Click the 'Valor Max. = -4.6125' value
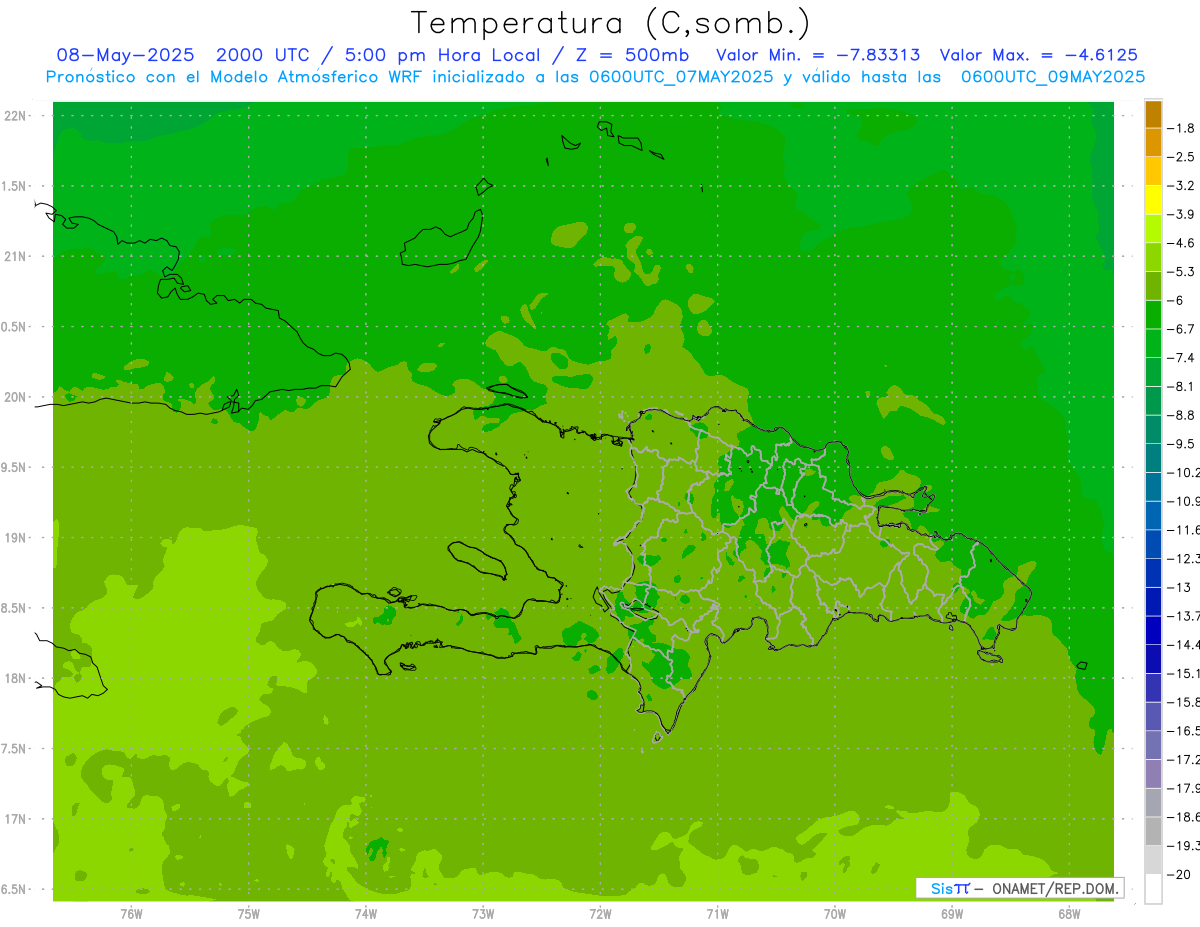The width and height of the screenshot is (1200, 927). coord(1039,55)
